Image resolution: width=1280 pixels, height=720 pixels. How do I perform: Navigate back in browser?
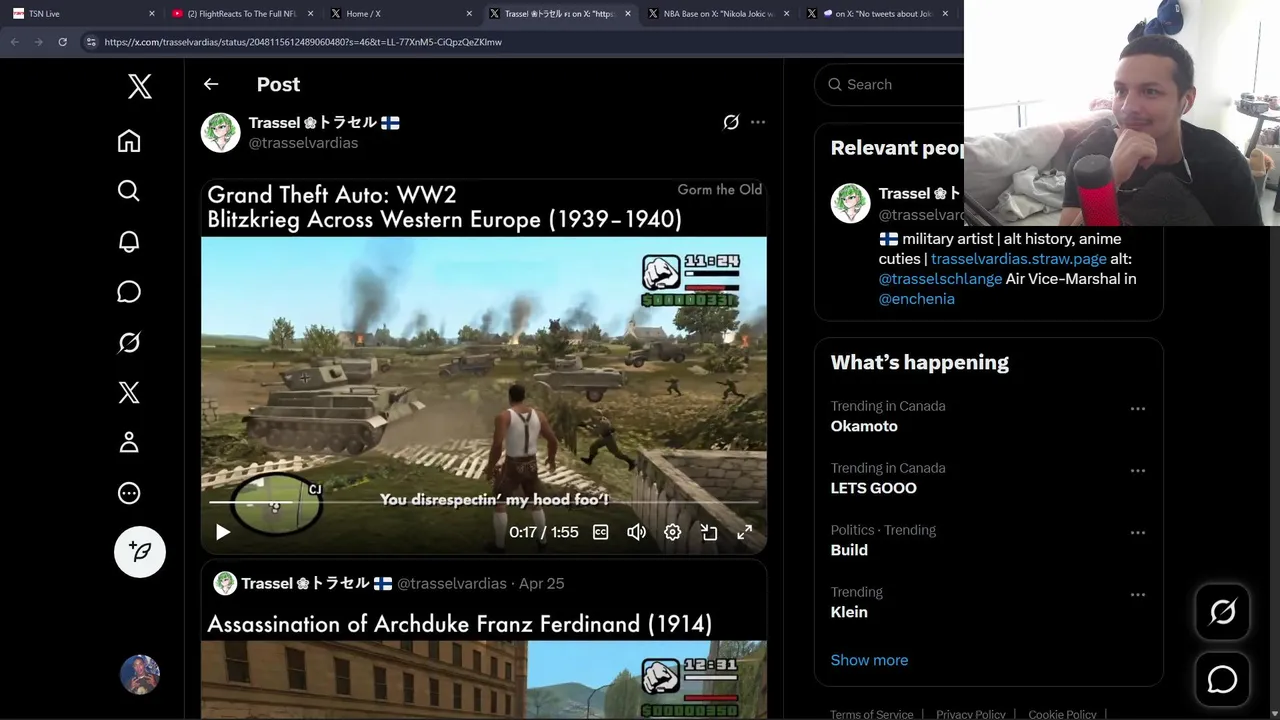[x=15, y=42]
